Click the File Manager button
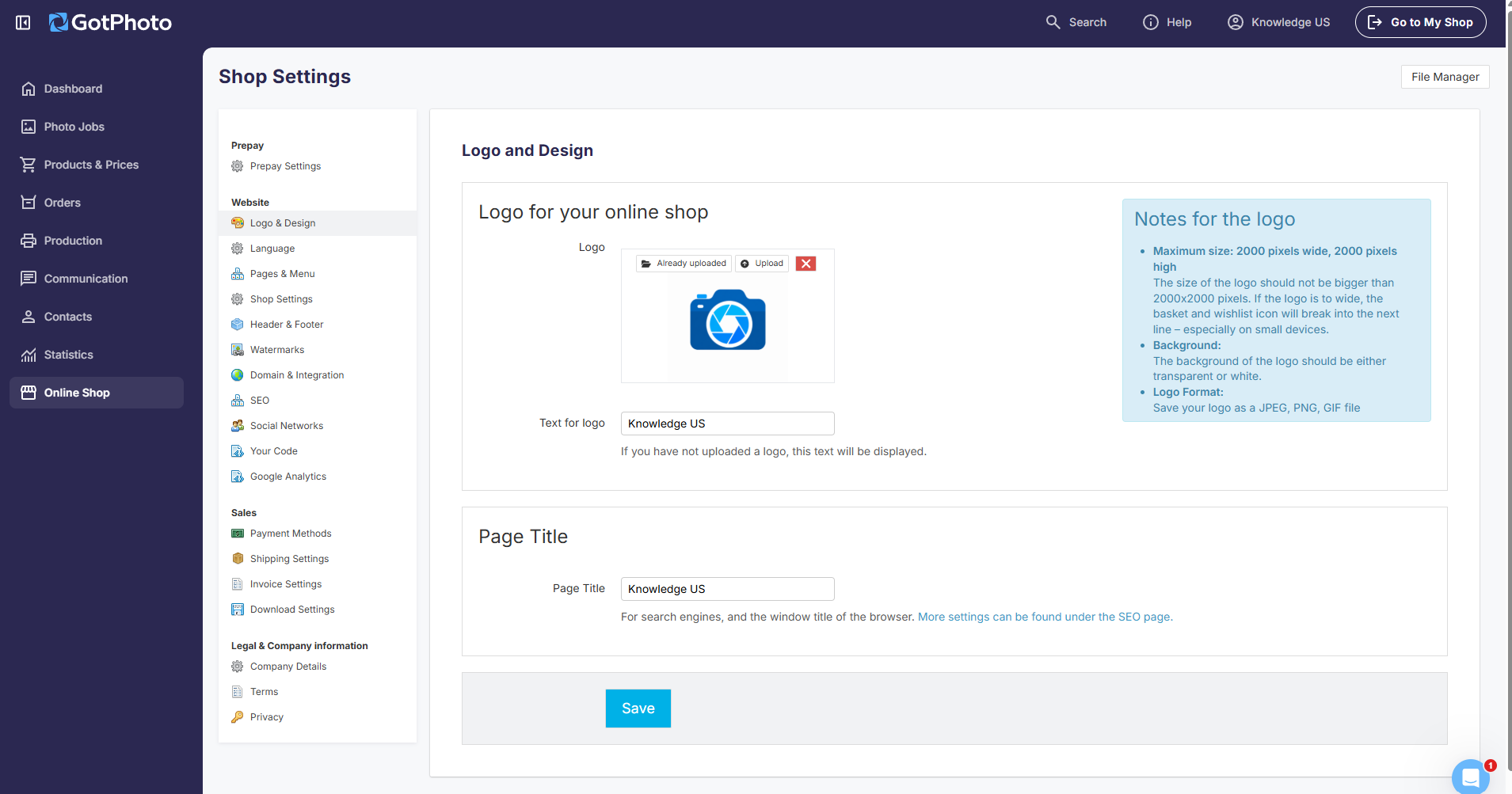Screen dimensions: 1512x794 1445,77
